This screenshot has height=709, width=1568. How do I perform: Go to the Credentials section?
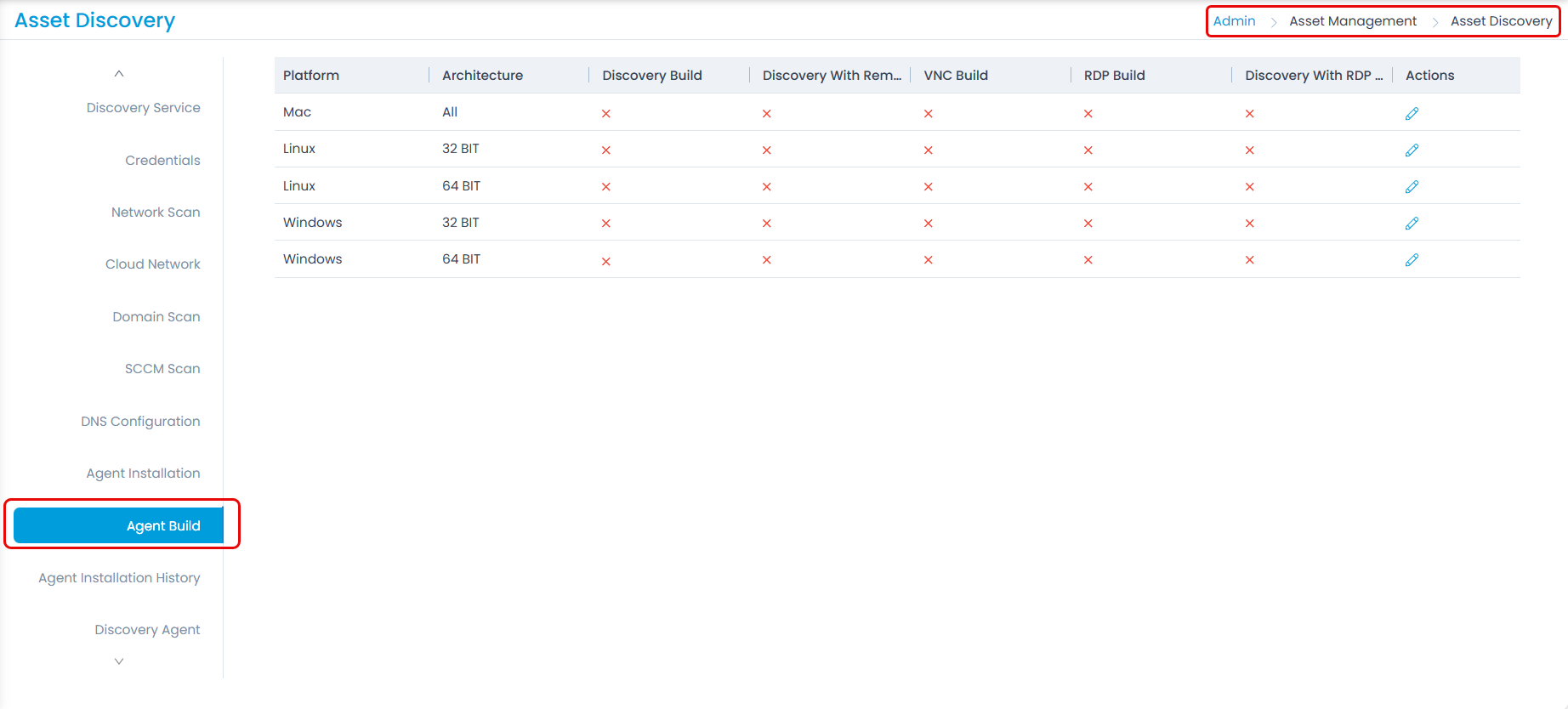pos(162,161)
